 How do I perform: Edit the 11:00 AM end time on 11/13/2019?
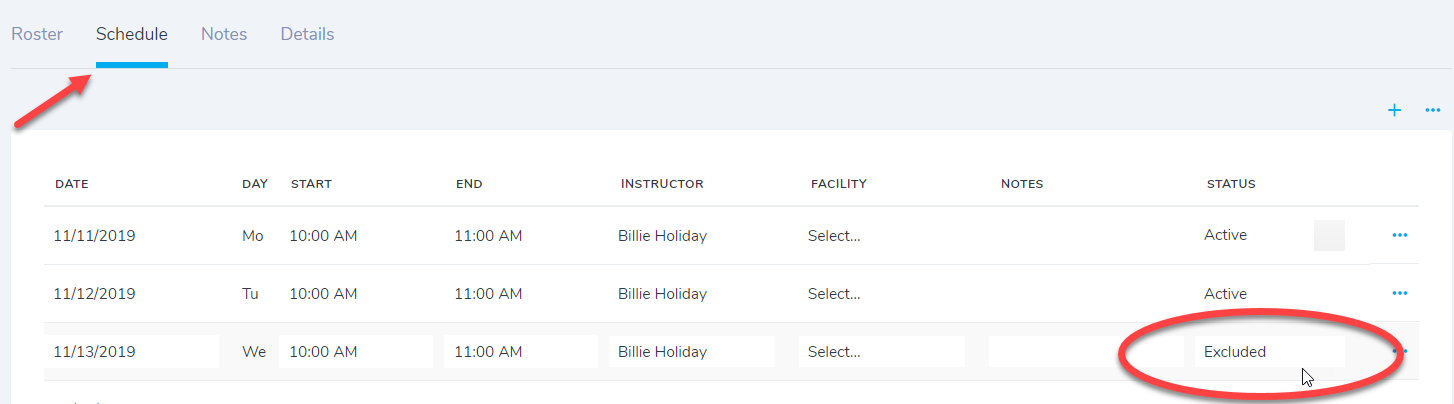tap(520, 352)
